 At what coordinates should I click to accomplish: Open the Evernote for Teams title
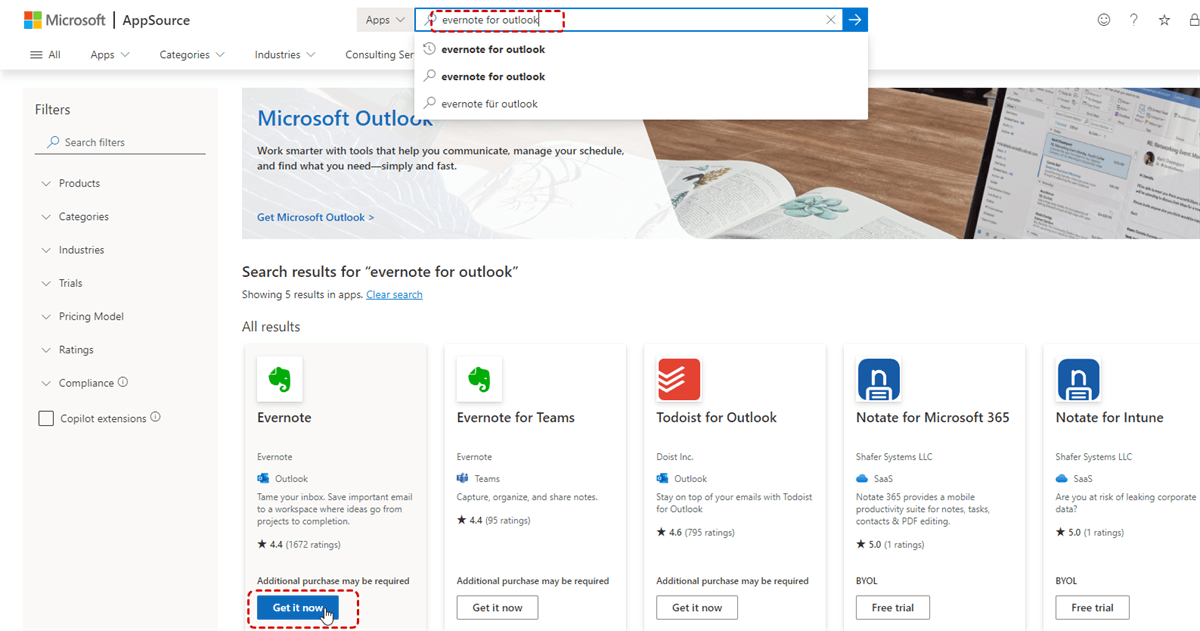515,418
